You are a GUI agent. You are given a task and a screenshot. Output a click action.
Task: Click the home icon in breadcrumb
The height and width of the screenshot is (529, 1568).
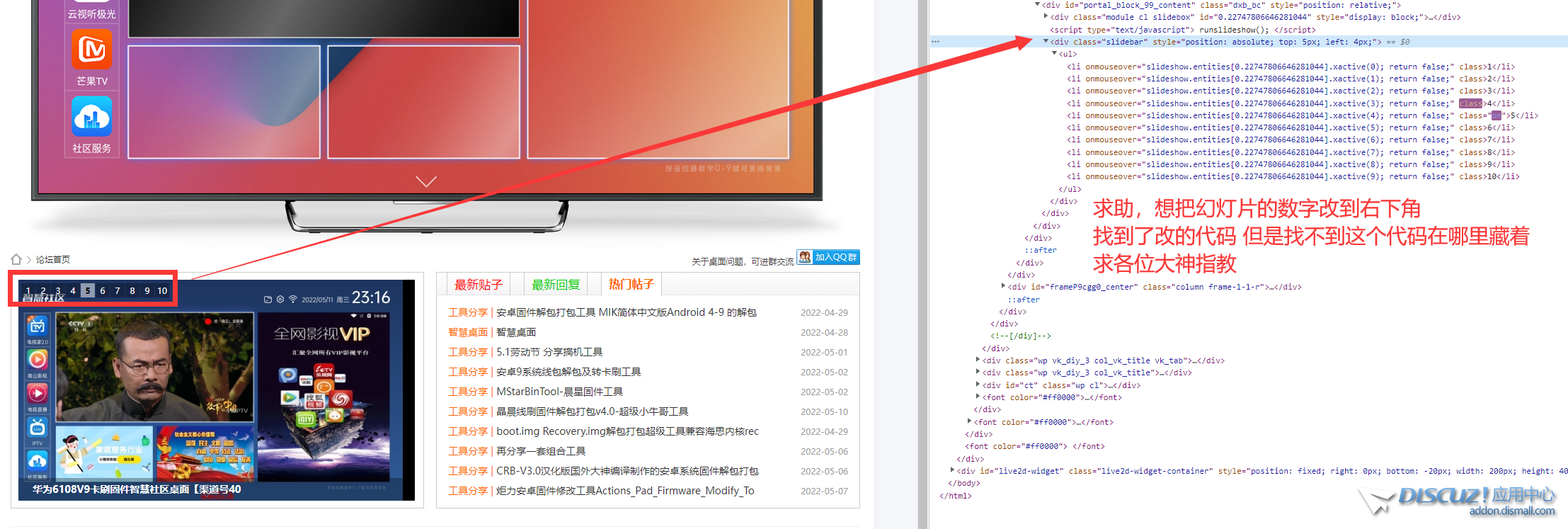pyautogui.click(x=16, y=259)
